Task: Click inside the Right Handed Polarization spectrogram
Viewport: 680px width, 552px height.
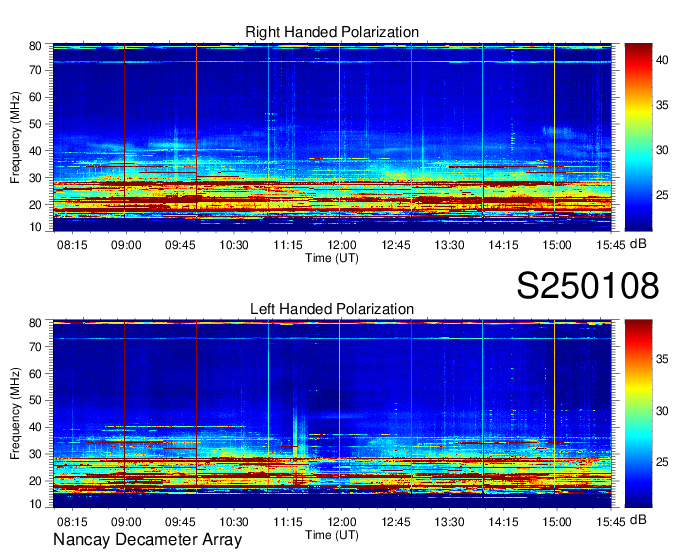Action: coord(332,137)
